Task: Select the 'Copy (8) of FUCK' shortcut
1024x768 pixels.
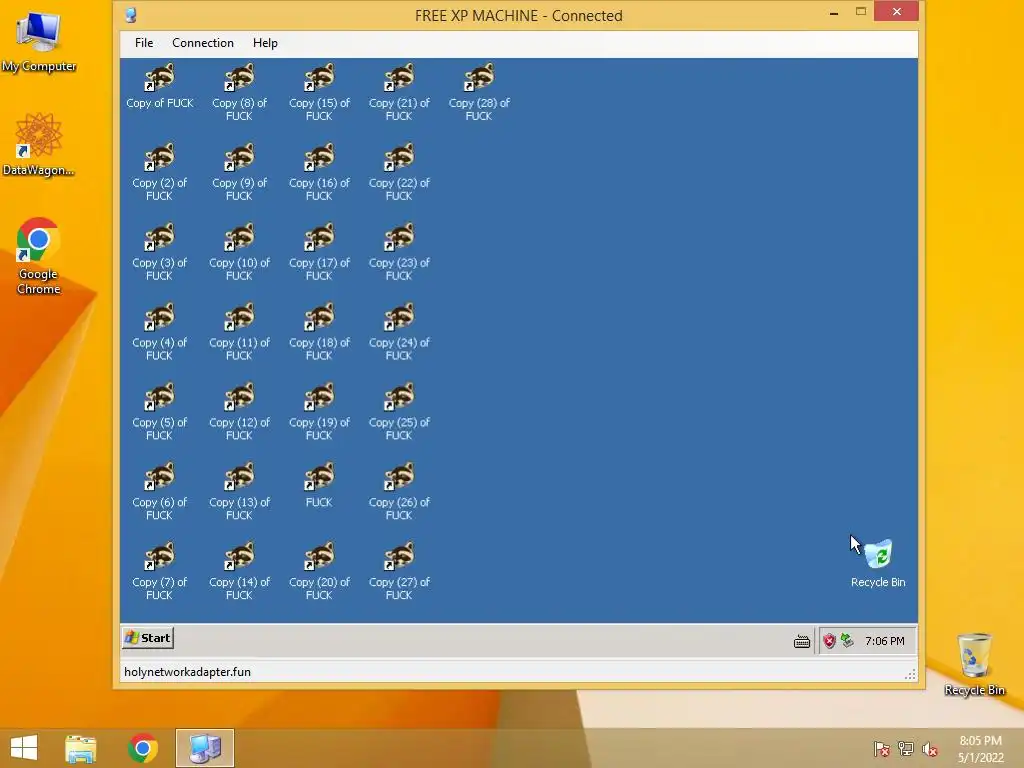Action: tap(240, 93)
